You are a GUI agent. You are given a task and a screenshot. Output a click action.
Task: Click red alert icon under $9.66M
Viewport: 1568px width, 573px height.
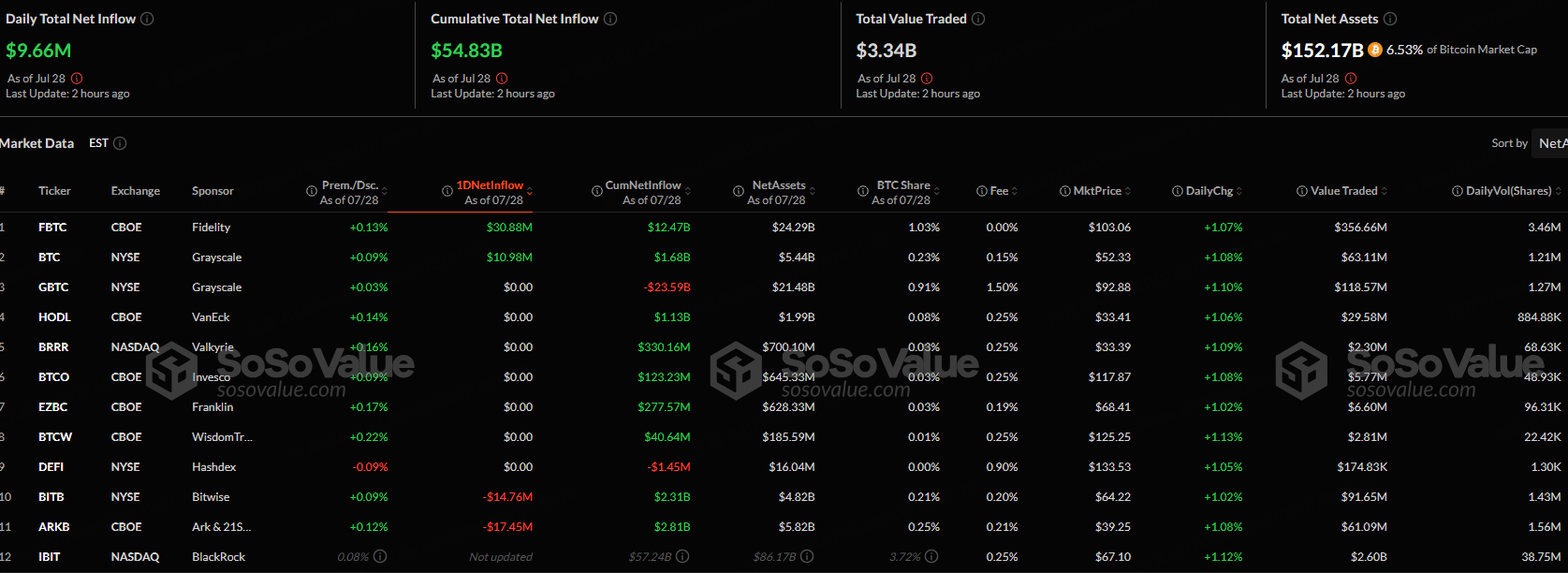(77, 79)
